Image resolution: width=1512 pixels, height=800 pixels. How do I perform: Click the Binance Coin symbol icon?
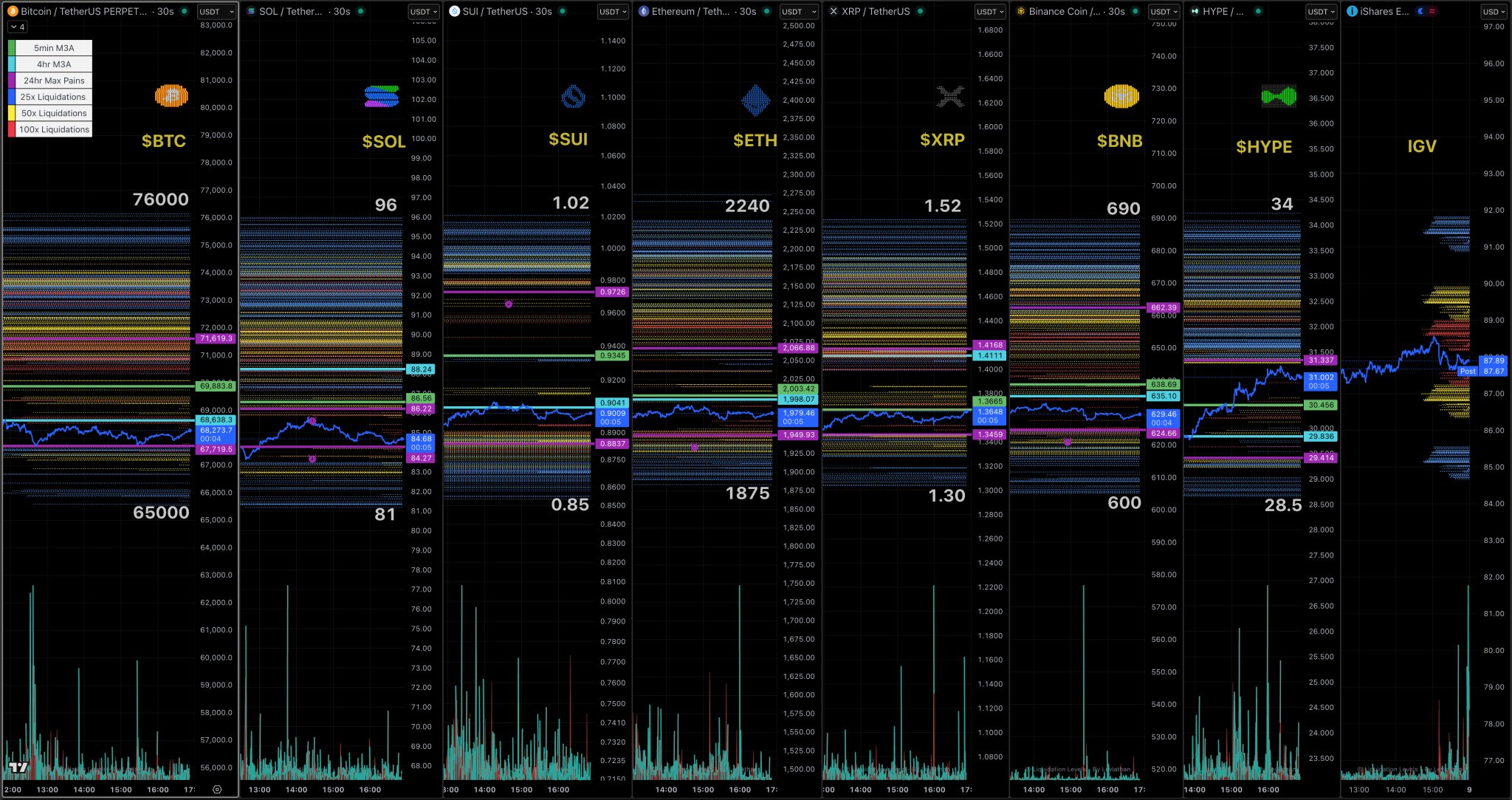point(1020,11)
